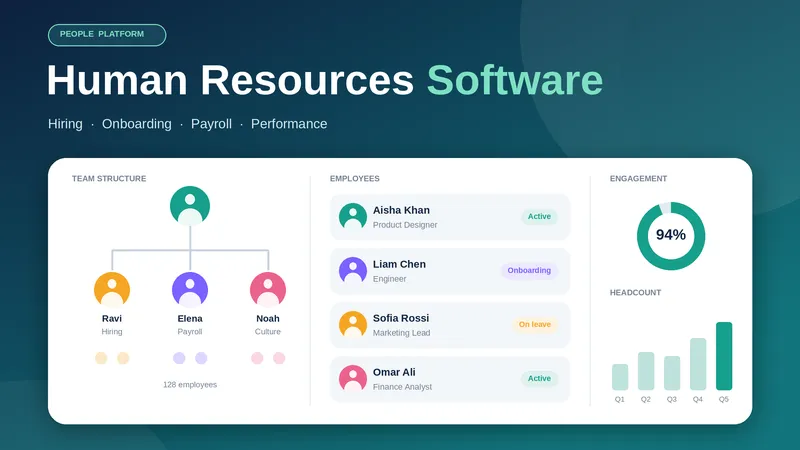Click the ENGAGEMENT heading
The image size is (800, 450).
[x=638, y=179]
